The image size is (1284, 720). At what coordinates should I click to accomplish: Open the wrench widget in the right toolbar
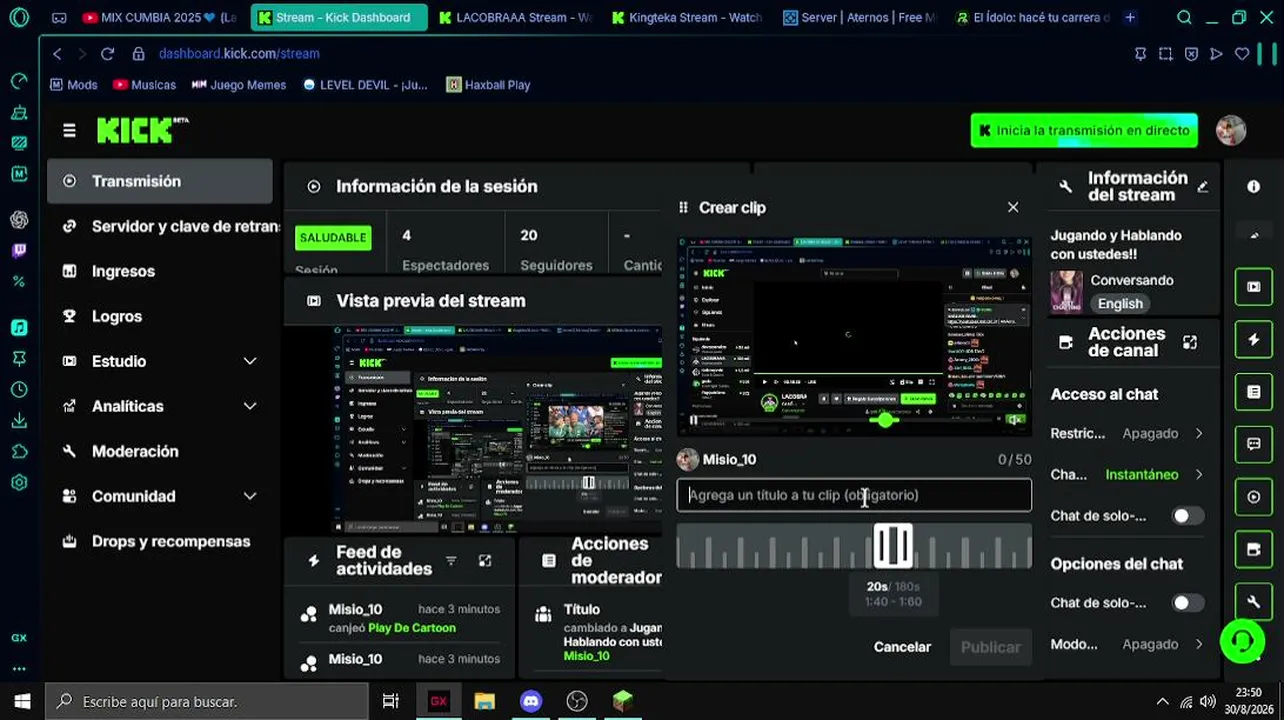click(x=1254, y=601)
